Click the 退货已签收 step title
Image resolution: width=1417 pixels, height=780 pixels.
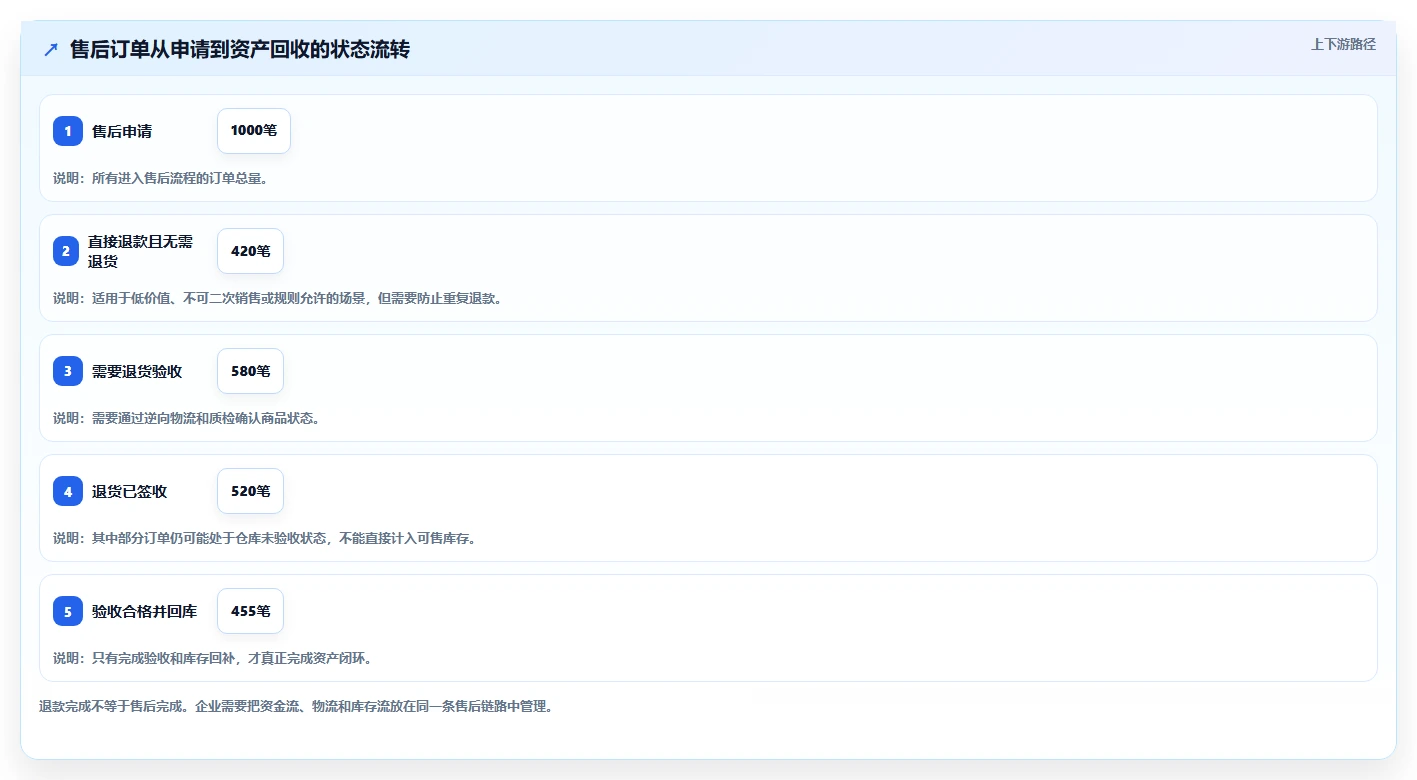tap(129, 491)
